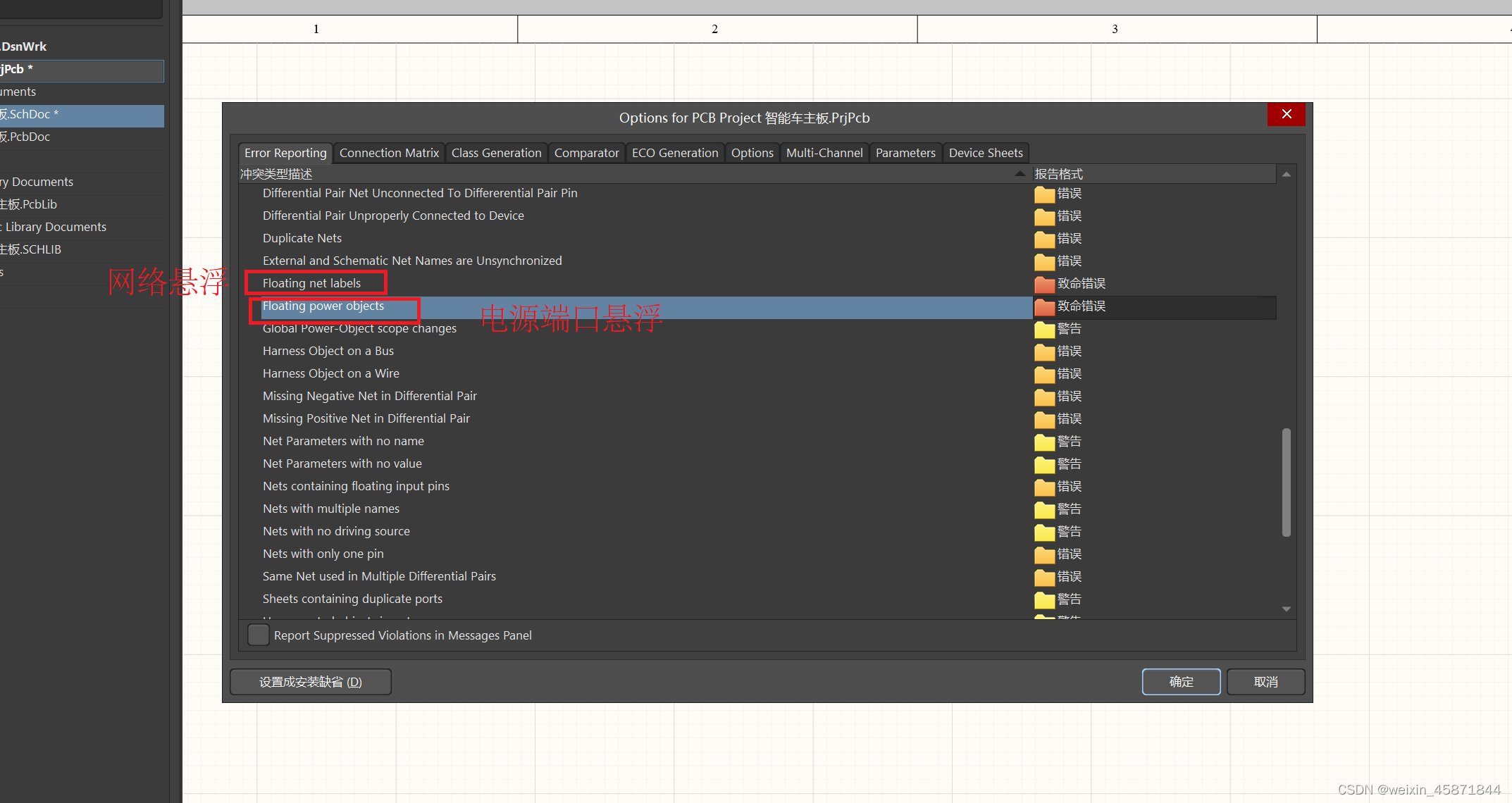Image resolution: width=1512 pixels, height=803 pixels.
Task: Click the folder icon beside Duplicate Nets
Action: pyautogui.click(x=1044, y=239)
